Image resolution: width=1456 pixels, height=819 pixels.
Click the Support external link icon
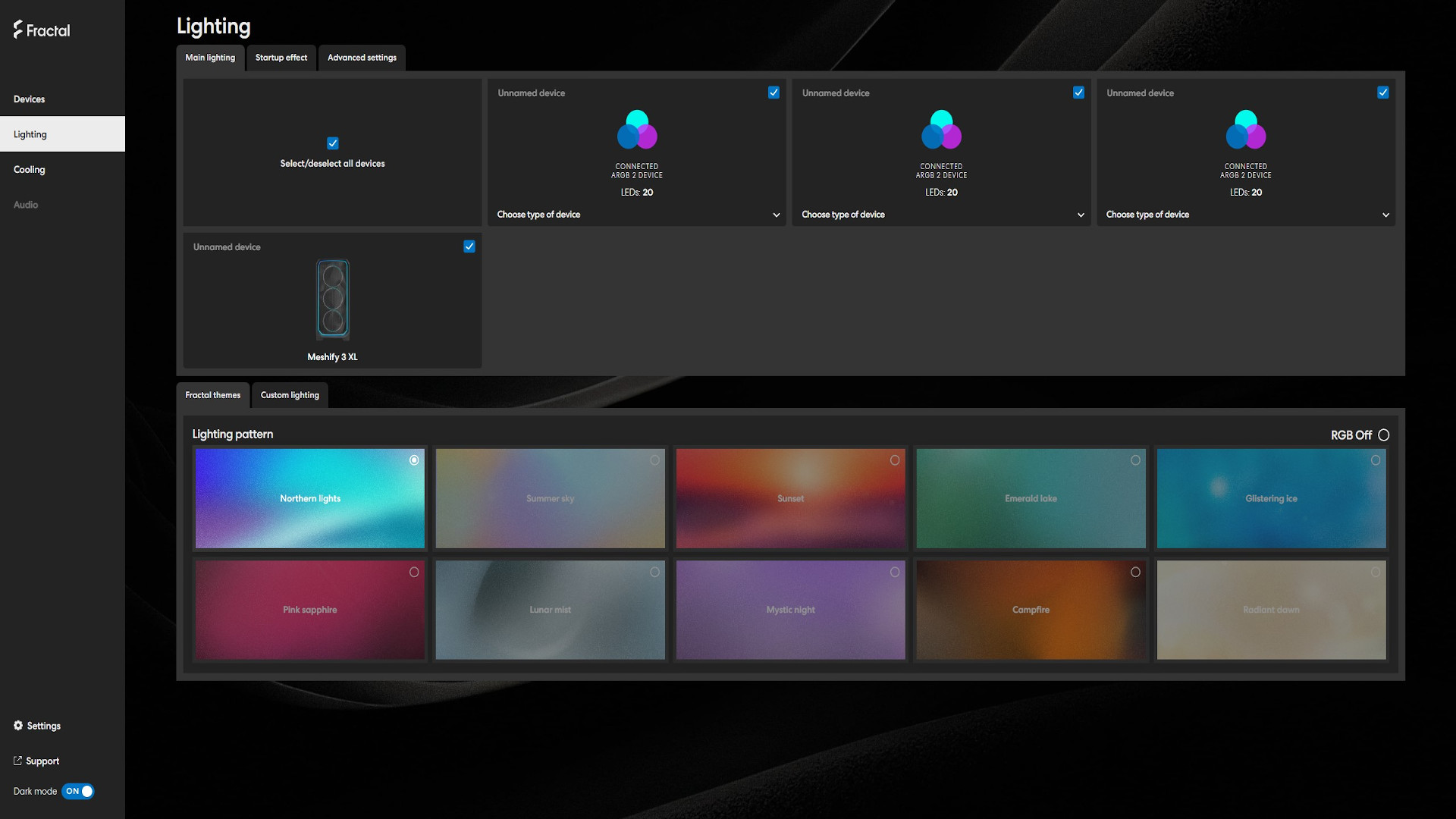click(x=17, y=761)
